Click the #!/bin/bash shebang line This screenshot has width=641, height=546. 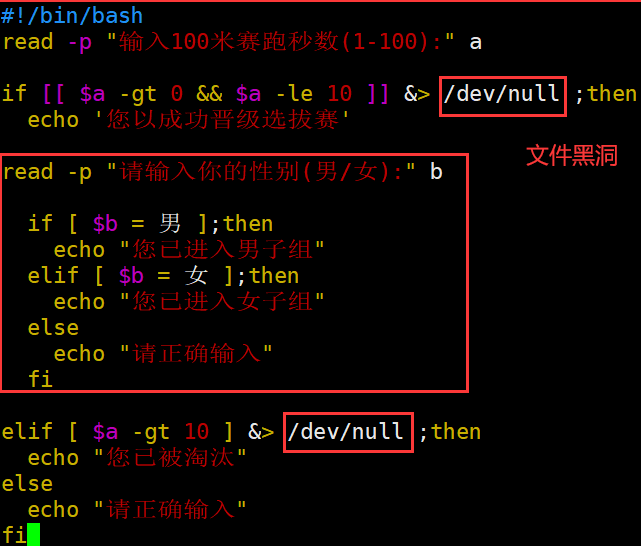(x=72, y=16)
